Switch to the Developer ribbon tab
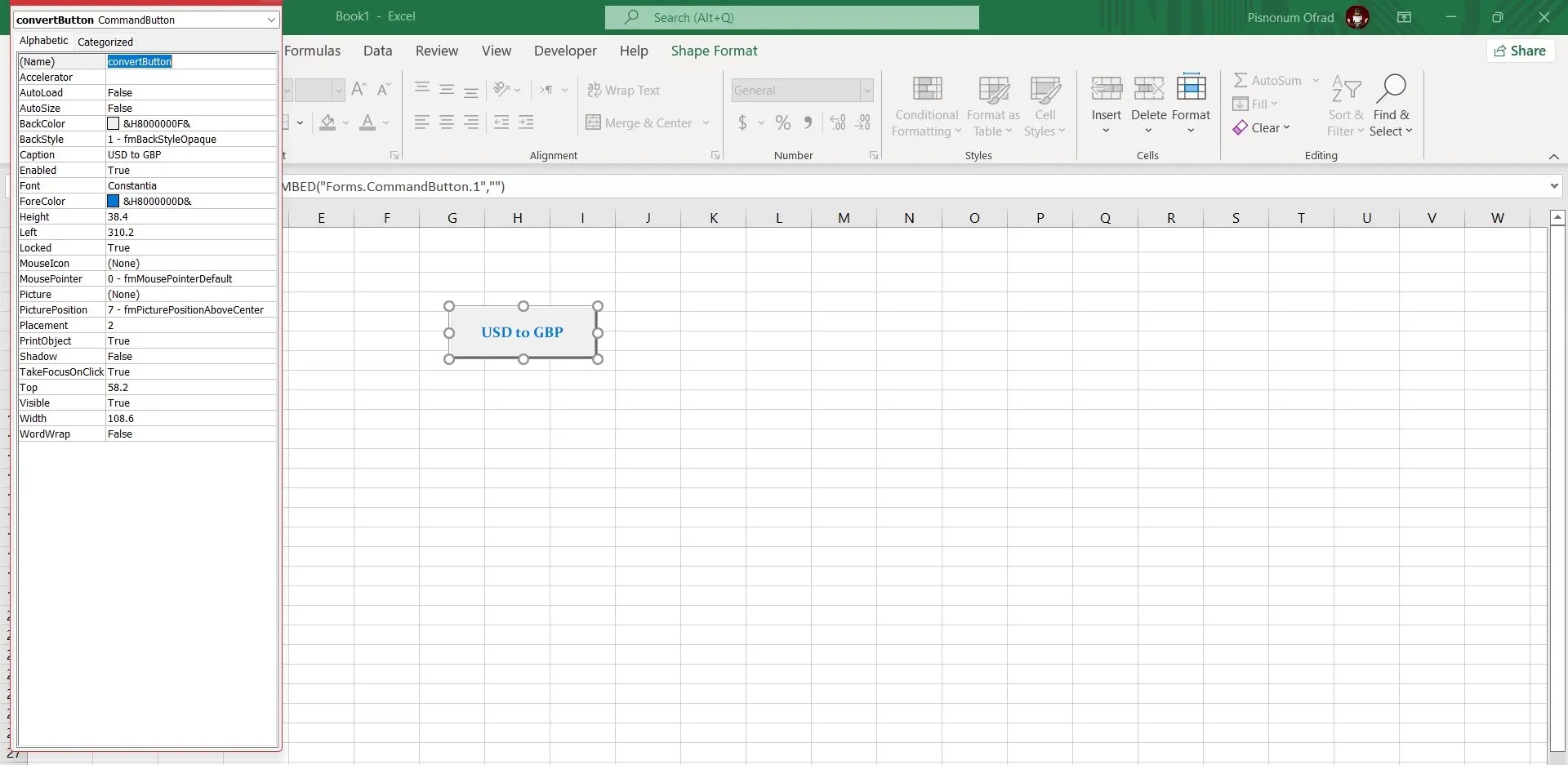Image resolution: width=1568 pixels, height=765 pixels. tap(565, 51)
